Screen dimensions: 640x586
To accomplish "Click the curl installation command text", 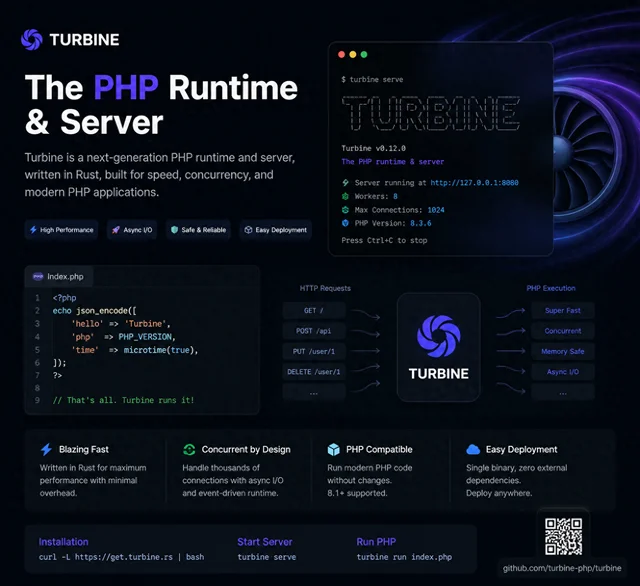I will click(121, 557).
